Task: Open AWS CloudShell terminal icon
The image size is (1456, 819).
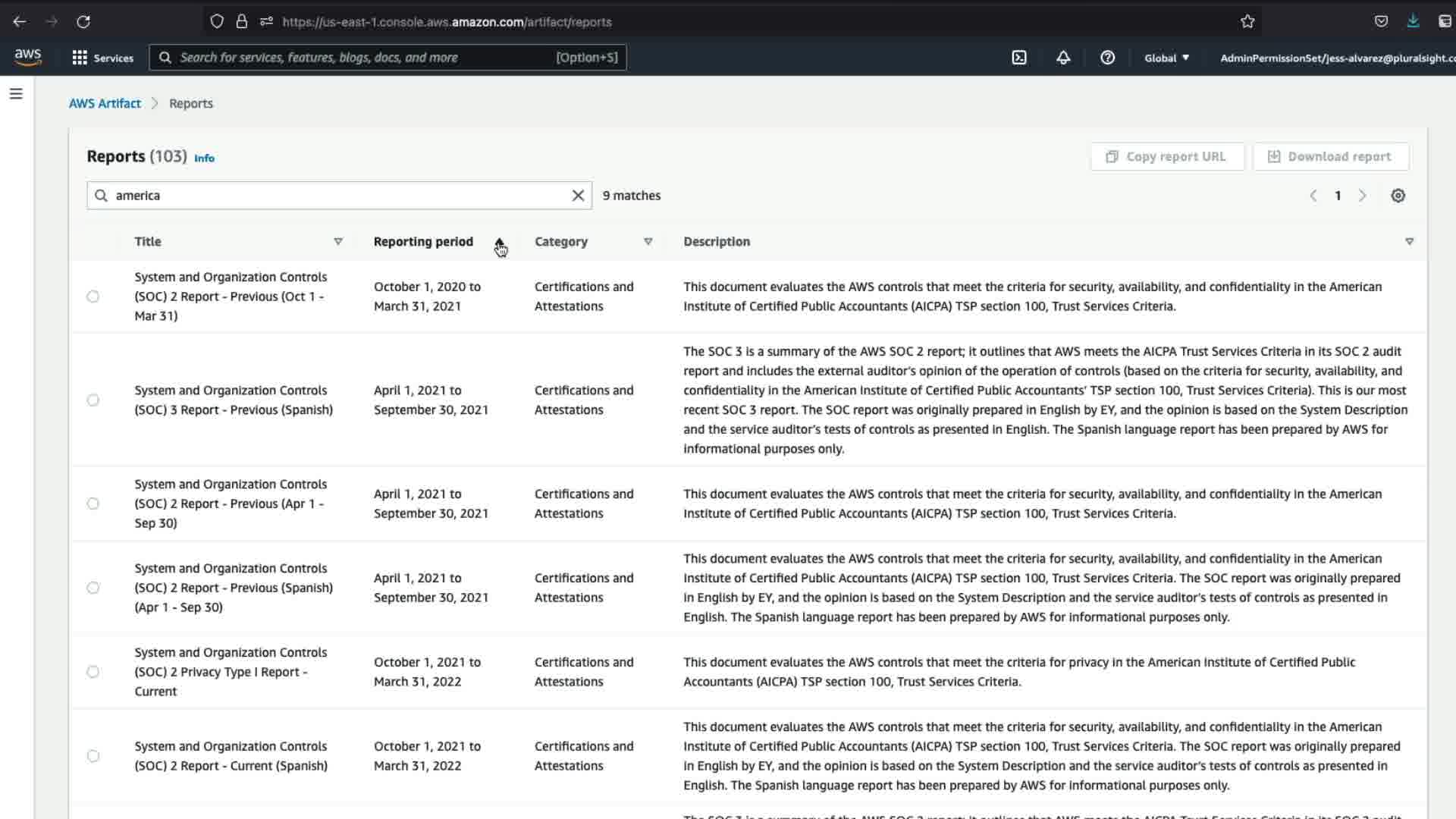Action: click(1019, 58)
